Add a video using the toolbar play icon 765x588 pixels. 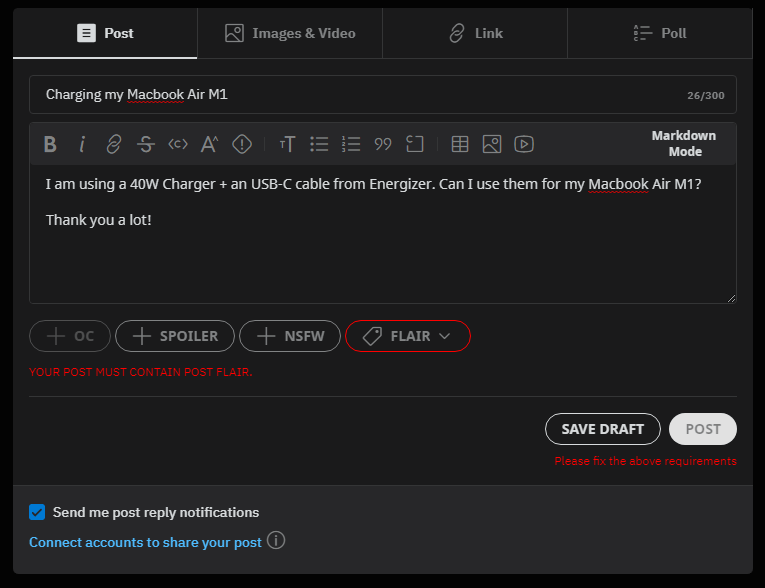tap(524, 144)
